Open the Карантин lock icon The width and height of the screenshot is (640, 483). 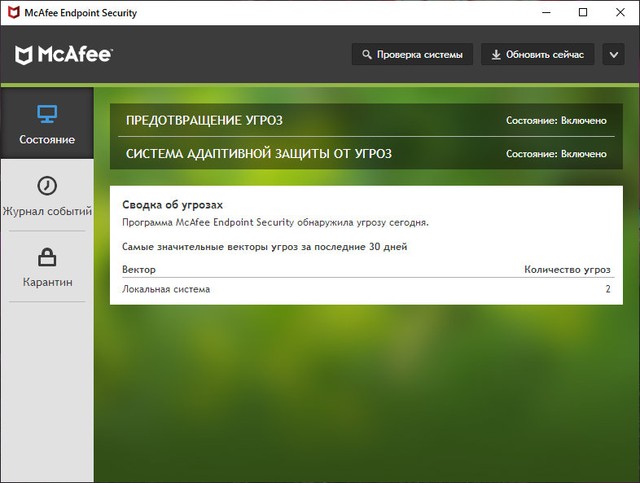(46, 257)
